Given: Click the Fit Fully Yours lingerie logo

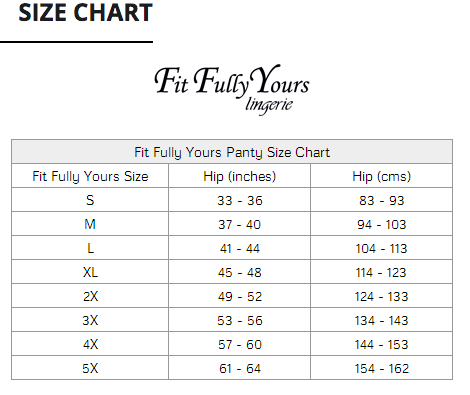Looking at the screenshot, I should pos(232,89).
